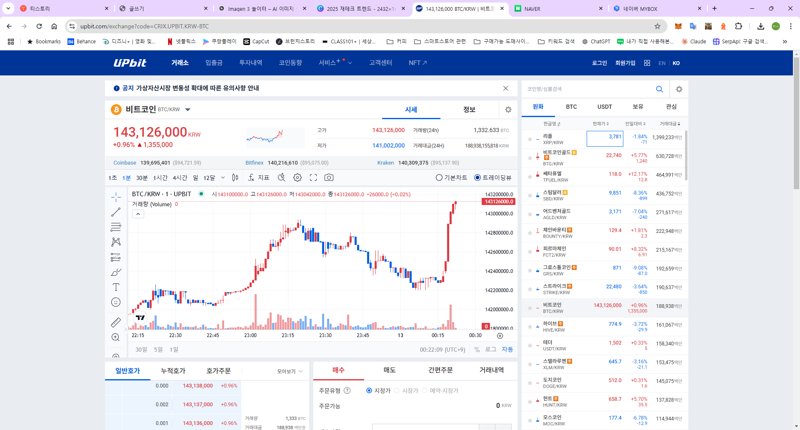Switch to 누적호가 orderbook tab
This screenshot has height=430, width=800.
click(173, 371)
